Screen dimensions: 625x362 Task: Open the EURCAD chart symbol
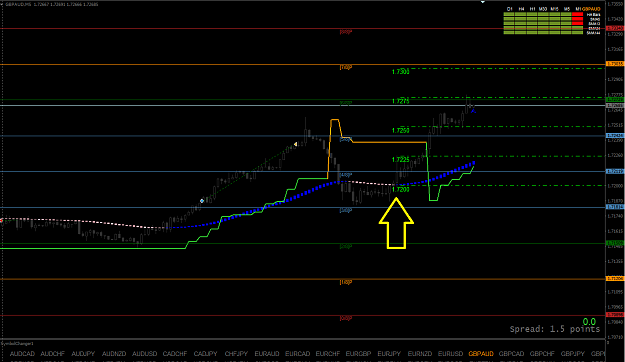point(297,354)
